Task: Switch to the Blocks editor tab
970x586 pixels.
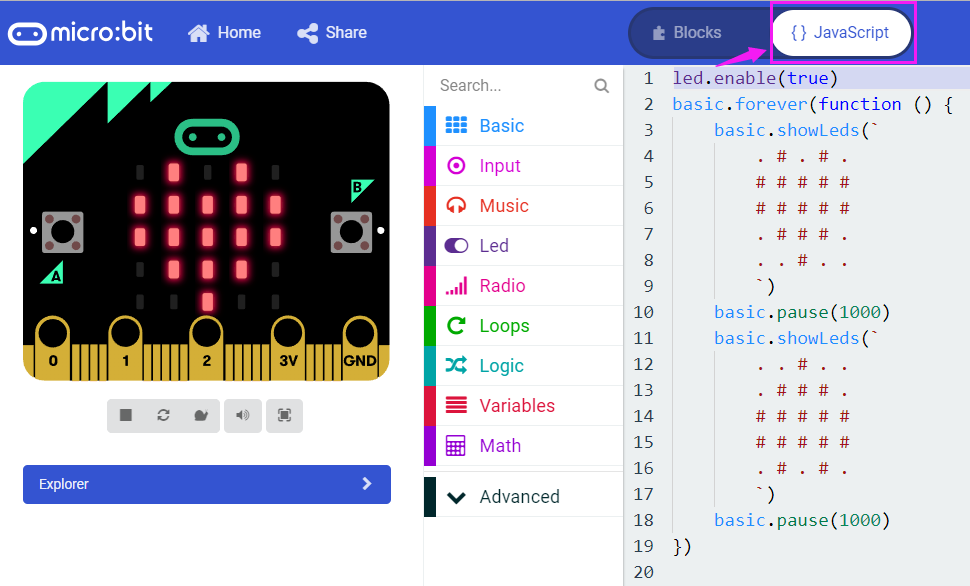Action: [x=687, y=33]
